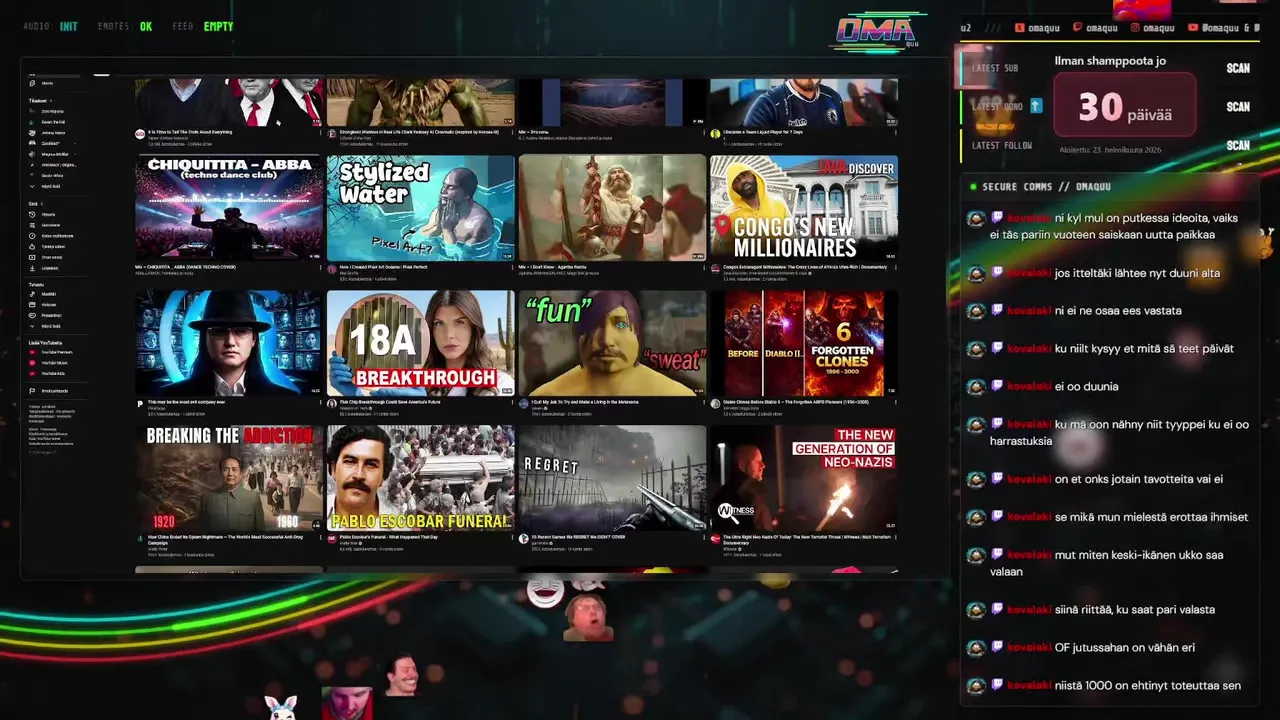Click chat message 'ei oo duunia'

[1087, 386]
